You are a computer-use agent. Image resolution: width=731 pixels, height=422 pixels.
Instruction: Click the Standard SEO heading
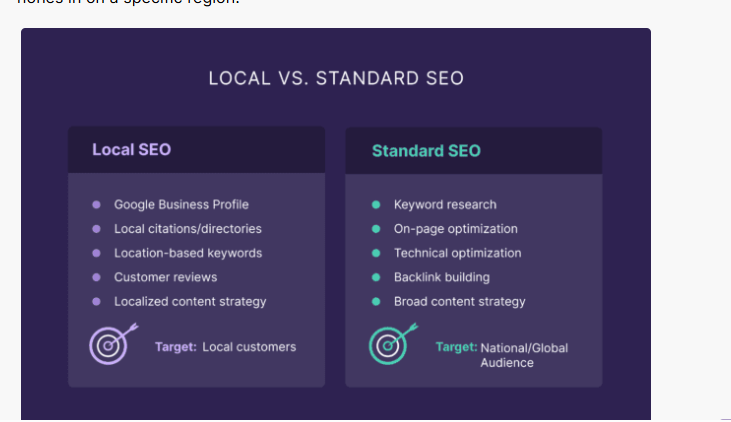[426, 151]
